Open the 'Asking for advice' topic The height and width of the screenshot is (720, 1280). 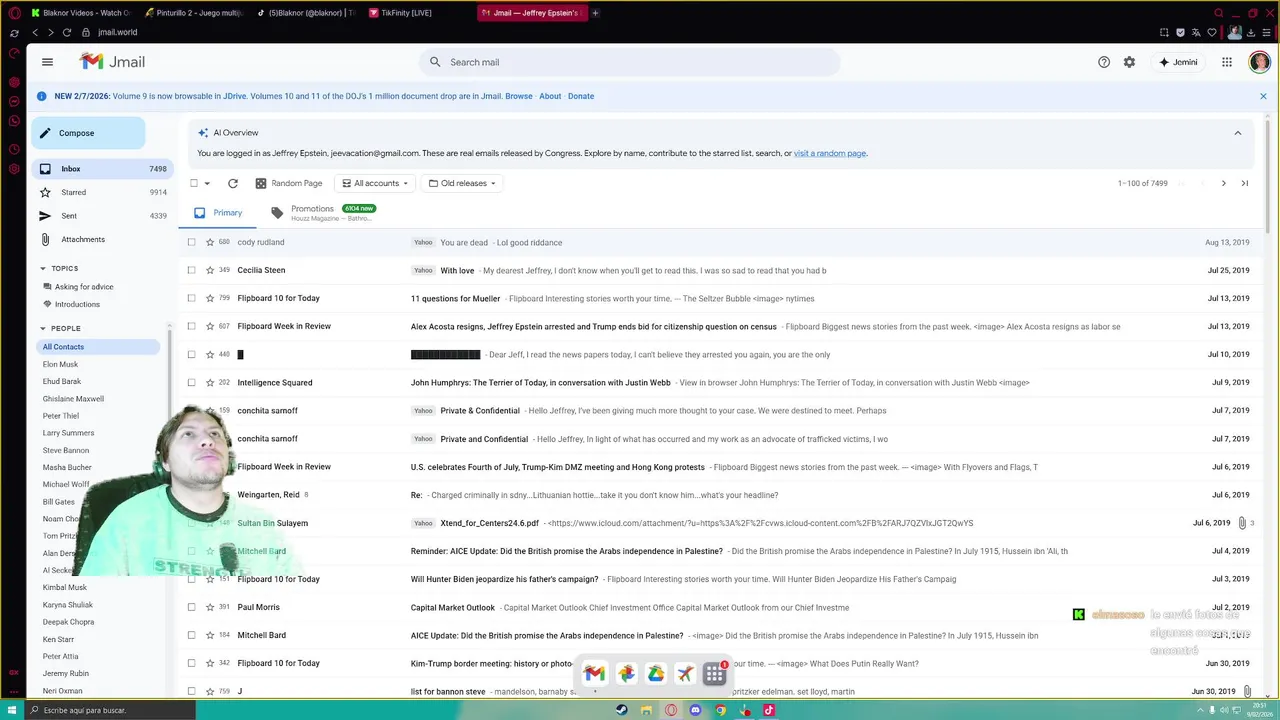click(84, 287)
